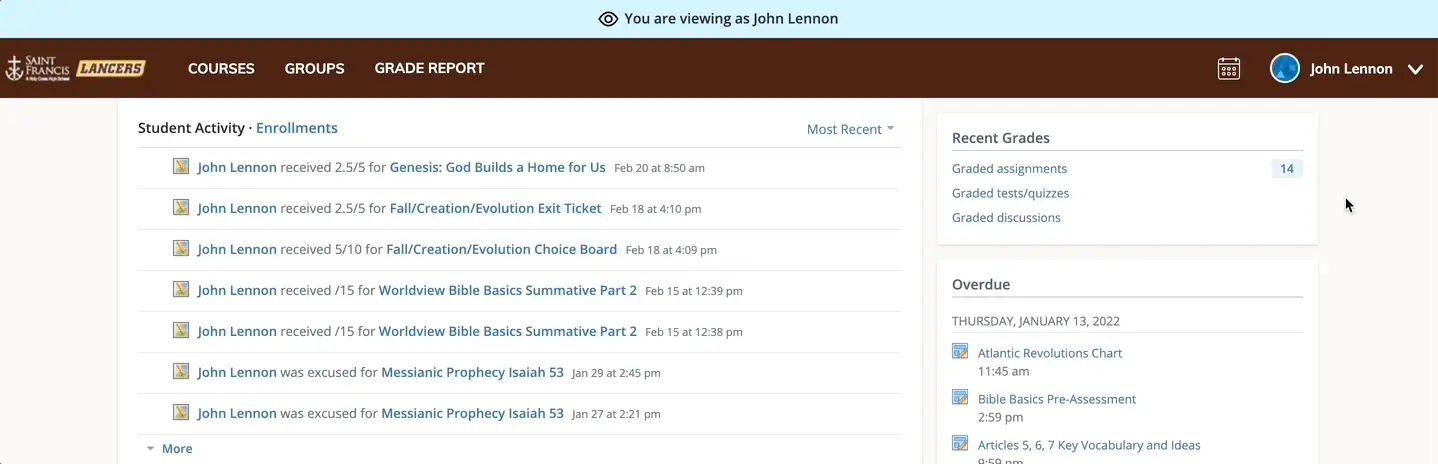Screen dimensions: 1438x464
Task: Open the Most Recent sort dropdown
Action: click(x=850, y=129)
